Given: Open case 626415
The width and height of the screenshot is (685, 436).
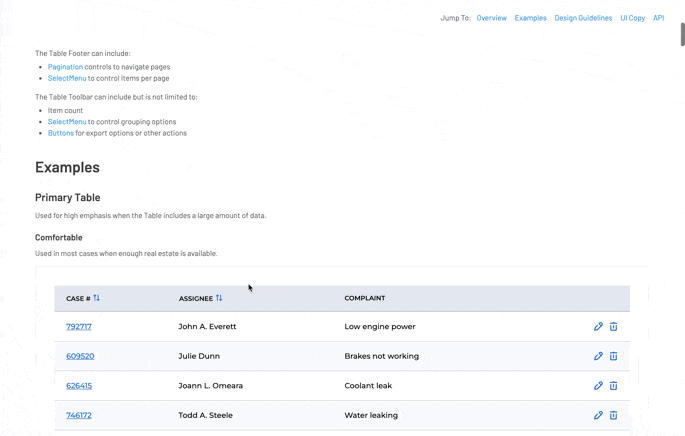Looking at the screenshot, I should 79,386.
